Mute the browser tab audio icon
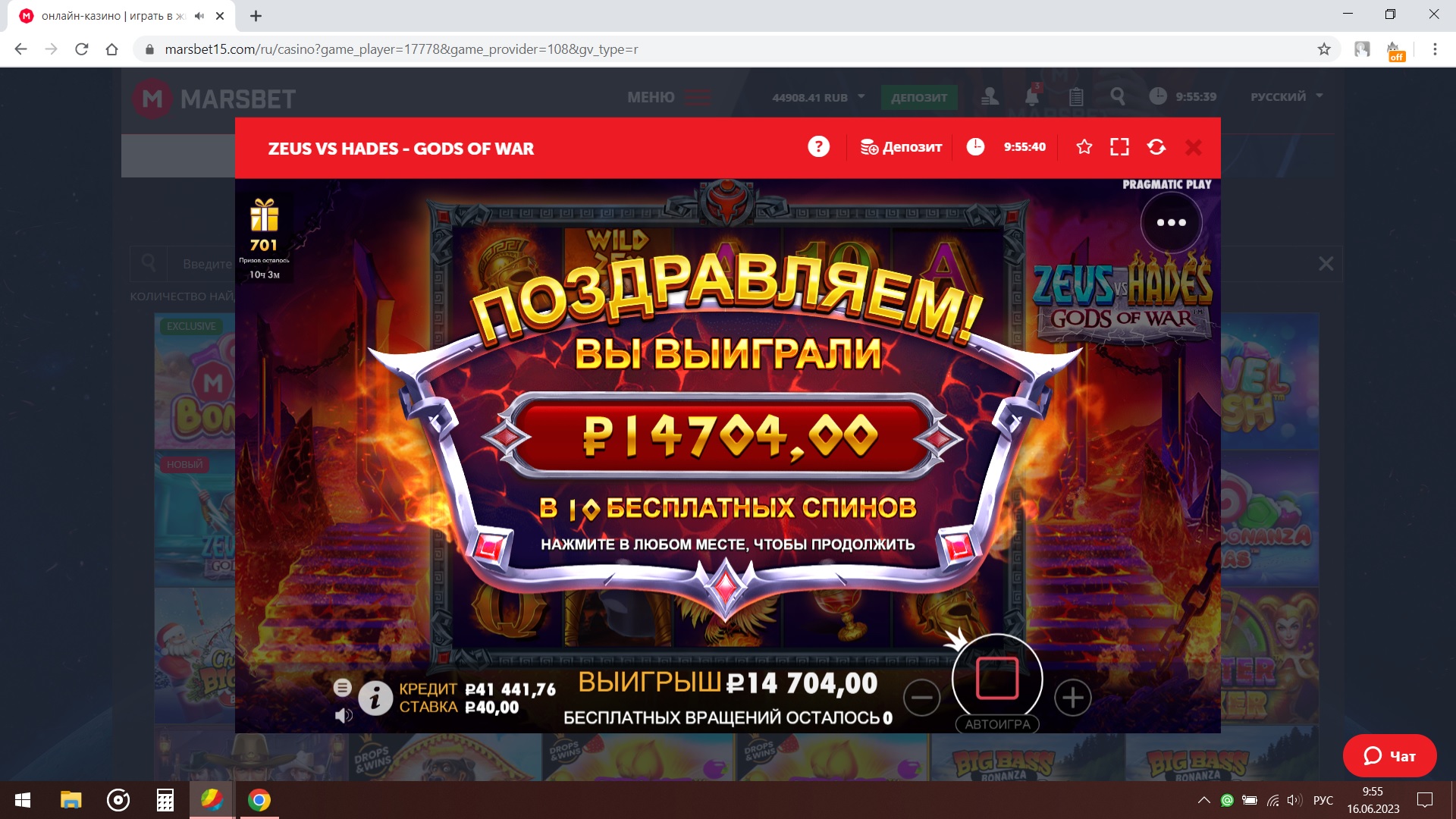Screen dimensions: 1456x819 (199, 15)
